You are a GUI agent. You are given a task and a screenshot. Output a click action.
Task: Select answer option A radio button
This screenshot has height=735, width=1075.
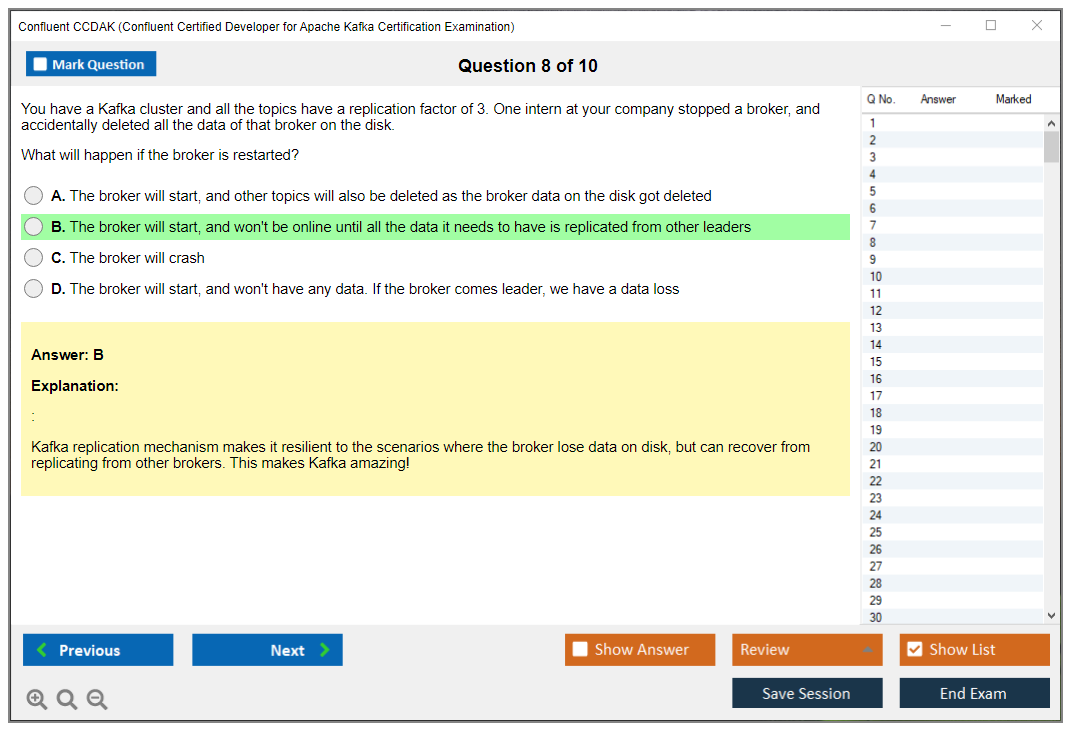(x=34, y=196)
